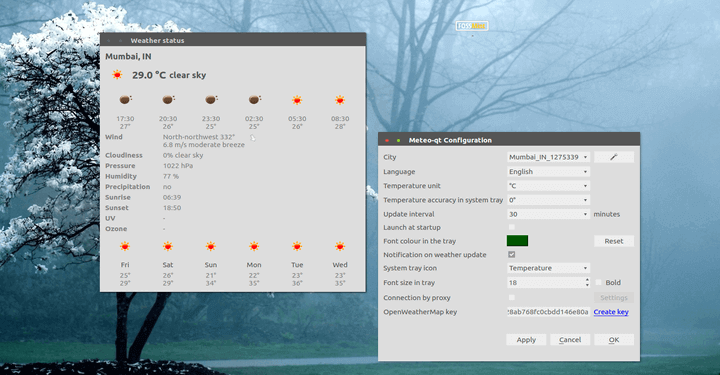Screen dimensions: 720x375
Task: Click the Mumbai, IN city heading
Action: click(128, 56)
